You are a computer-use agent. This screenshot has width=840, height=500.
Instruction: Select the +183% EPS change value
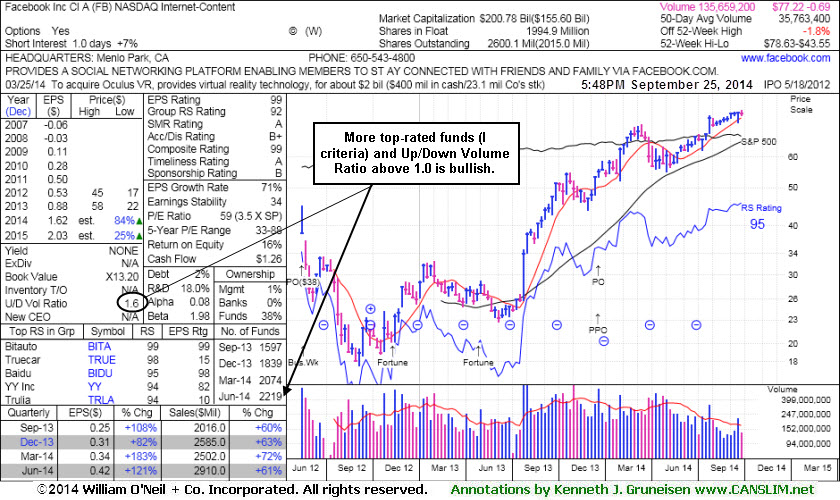coord(141,457)
